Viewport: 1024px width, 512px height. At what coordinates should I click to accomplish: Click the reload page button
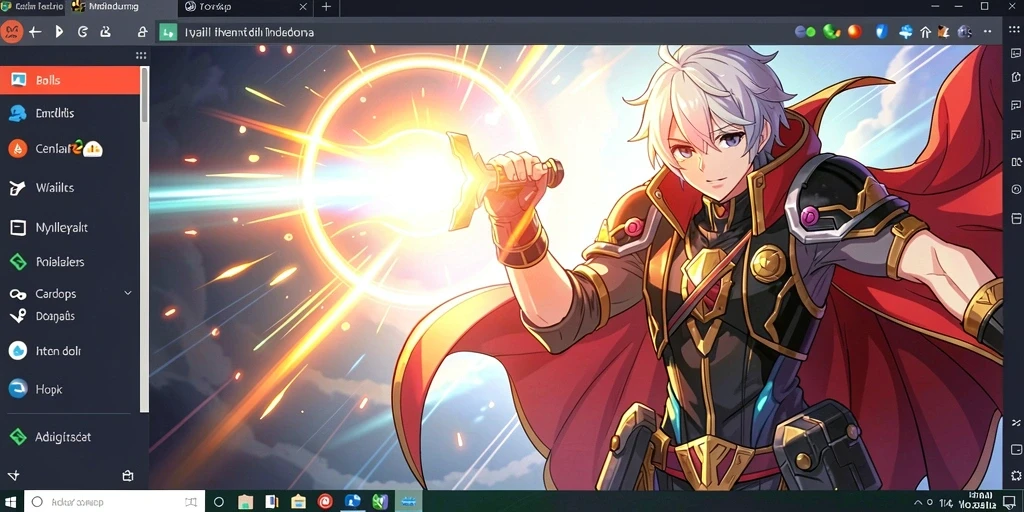tap(83, 31)
